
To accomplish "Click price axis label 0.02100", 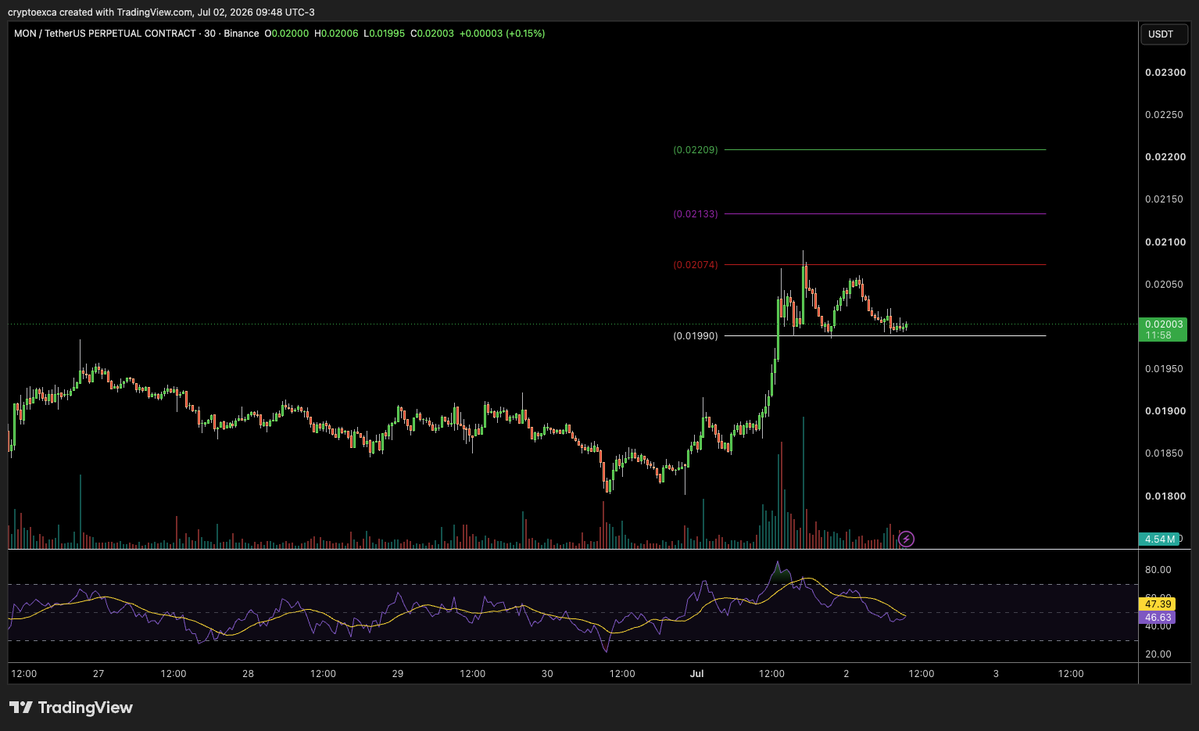I will (1165, 242).
